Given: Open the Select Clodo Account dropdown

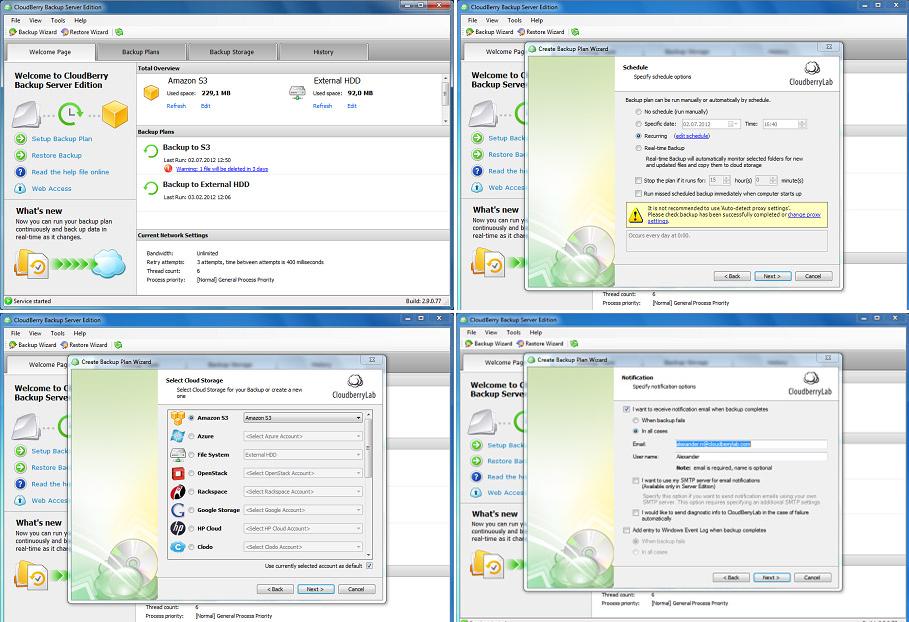Looking at the screenshot, I should point(303,547).
